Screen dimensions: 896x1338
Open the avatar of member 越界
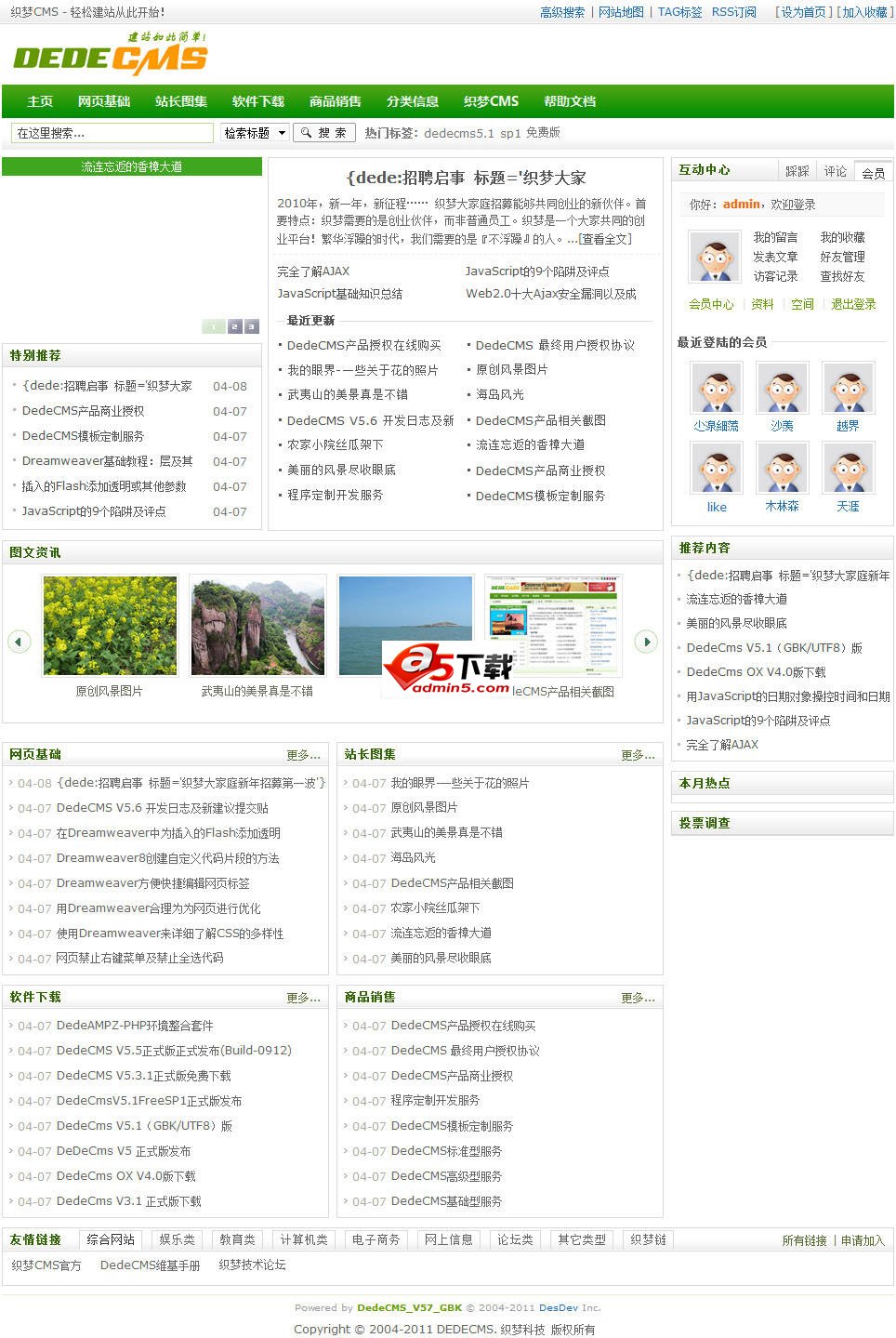[x=848, y=388]
